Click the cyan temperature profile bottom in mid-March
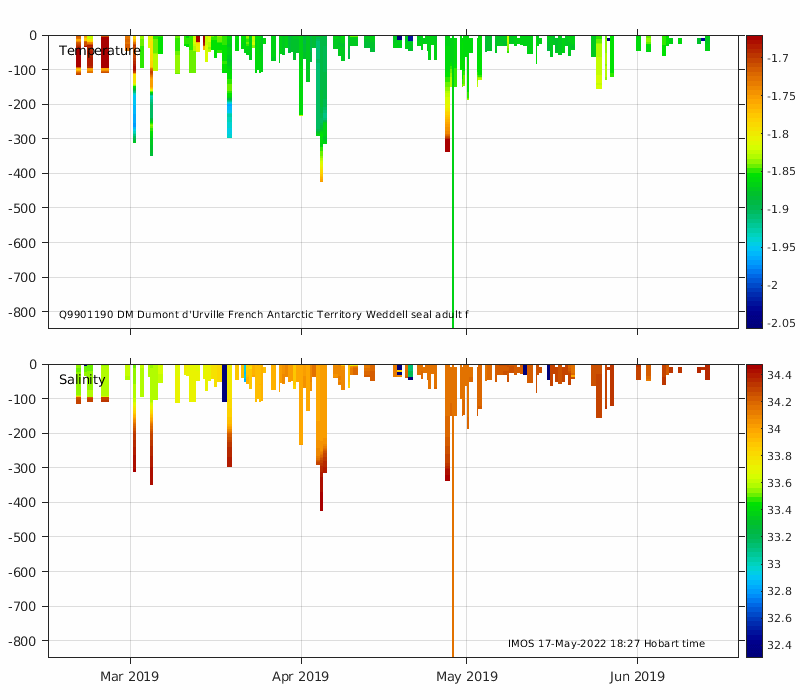 230,122
